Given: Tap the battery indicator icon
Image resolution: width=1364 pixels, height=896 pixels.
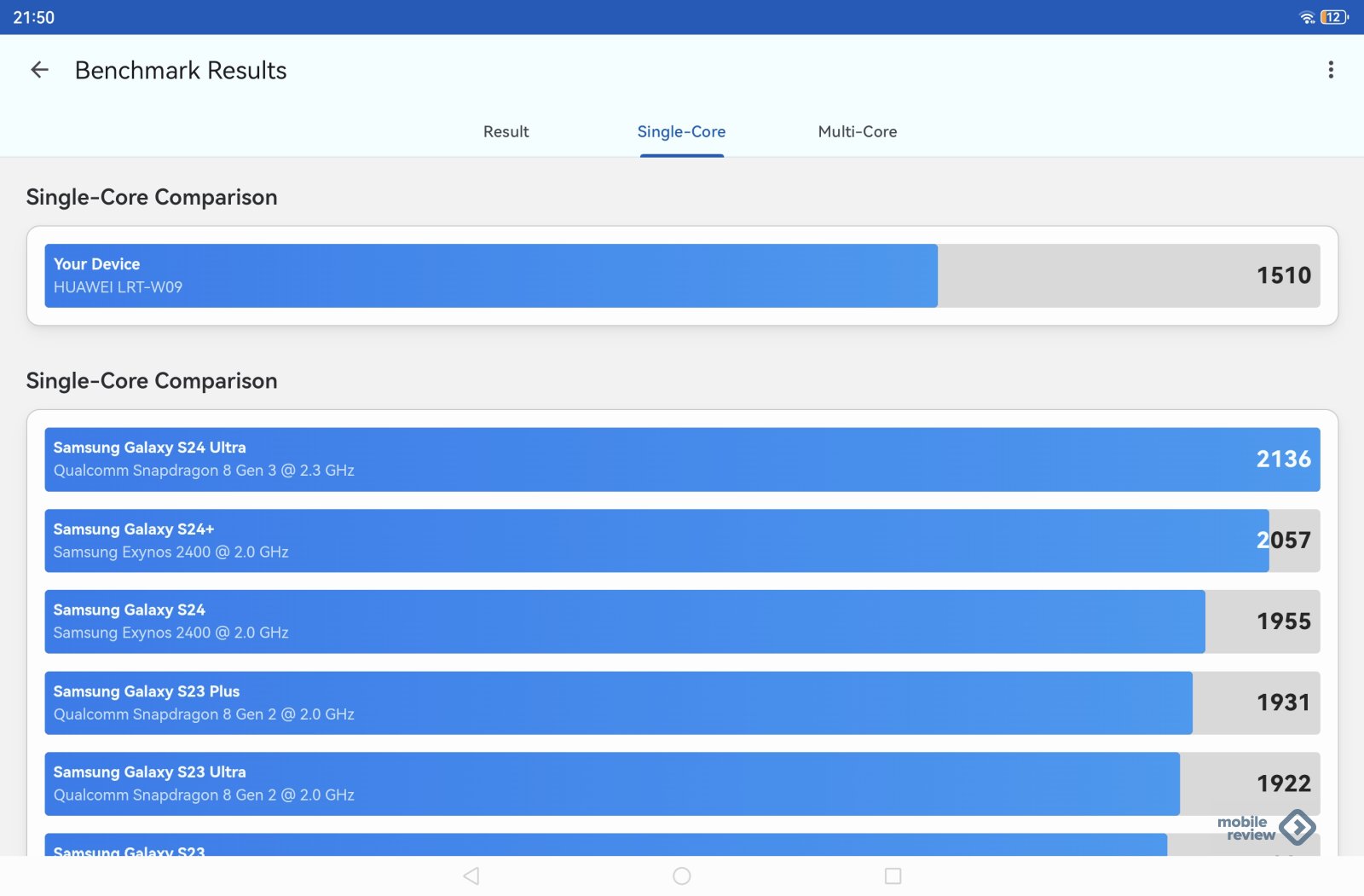Looking at the screenshot, I should (1333, 17).
